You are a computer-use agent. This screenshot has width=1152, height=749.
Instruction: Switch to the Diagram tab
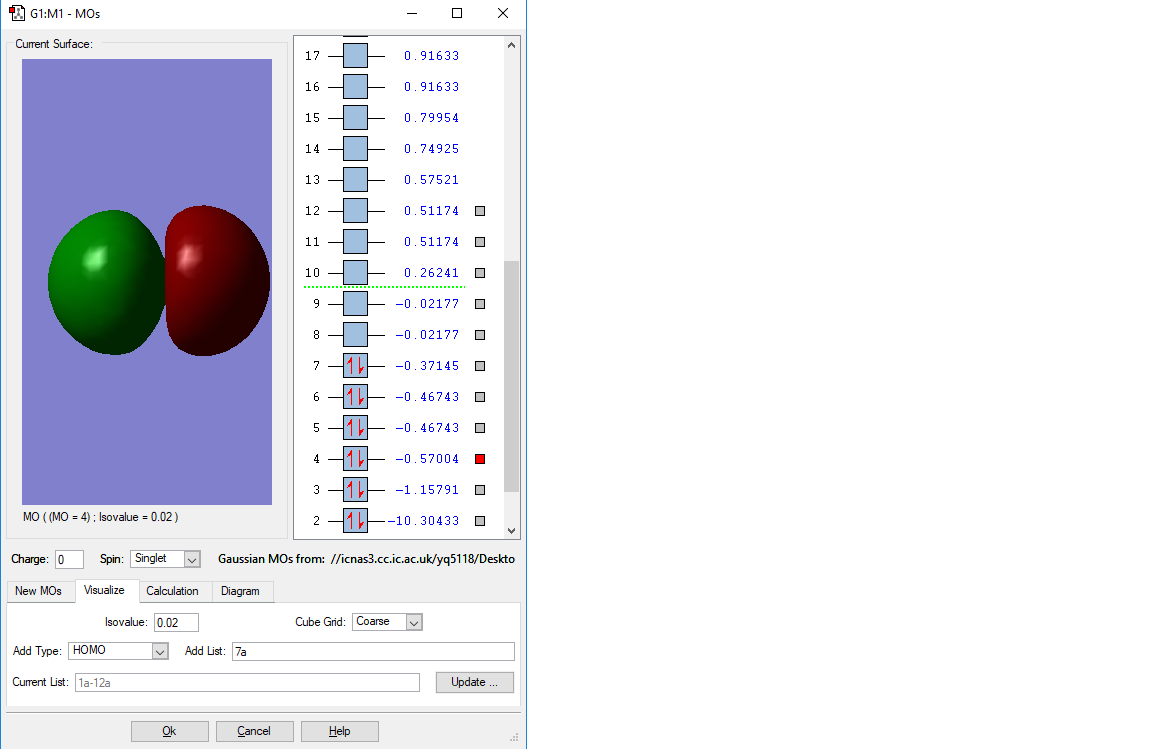pos(240,591)
